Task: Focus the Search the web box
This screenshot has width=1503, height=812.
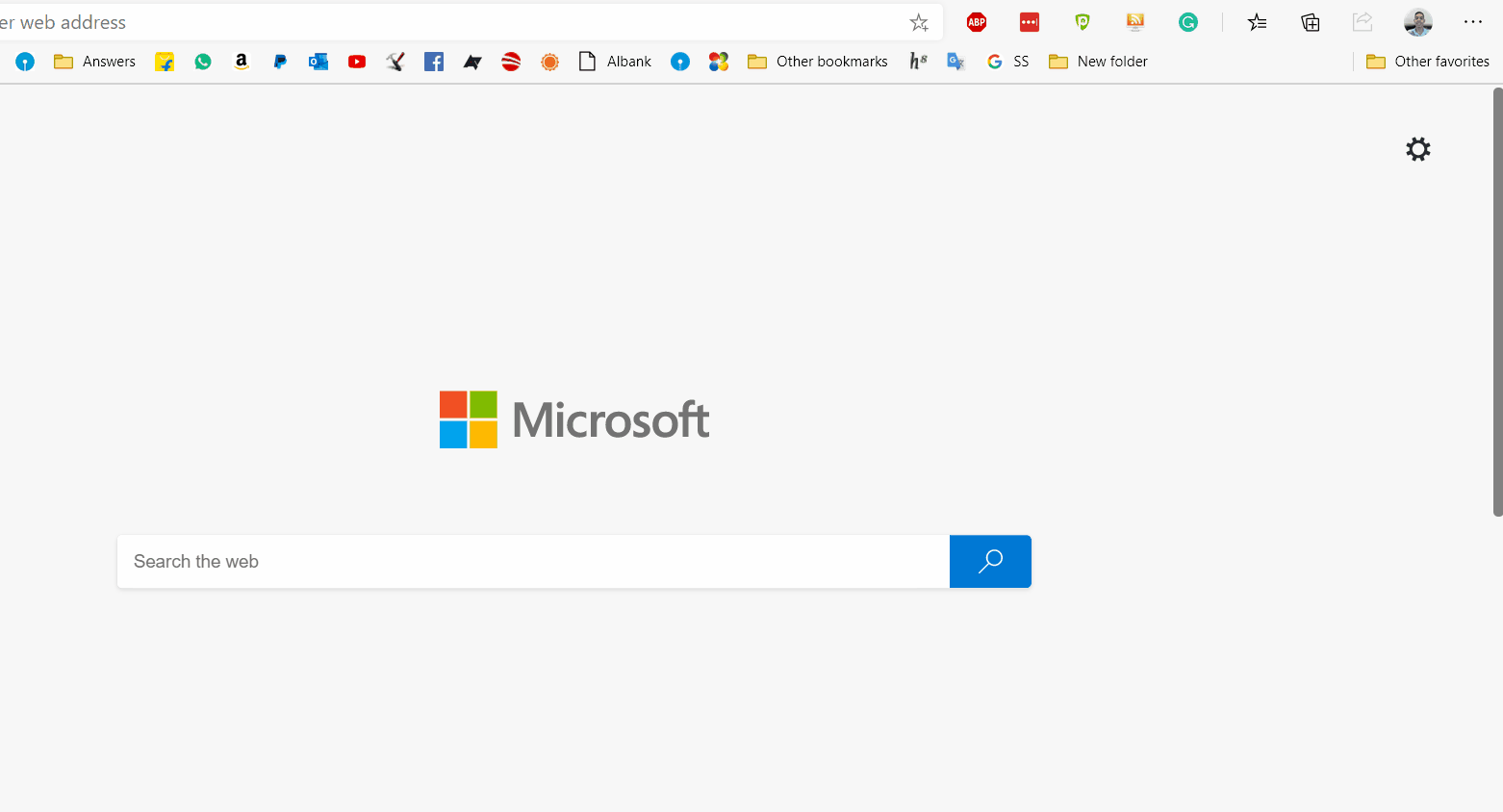Action: (533, 562)
